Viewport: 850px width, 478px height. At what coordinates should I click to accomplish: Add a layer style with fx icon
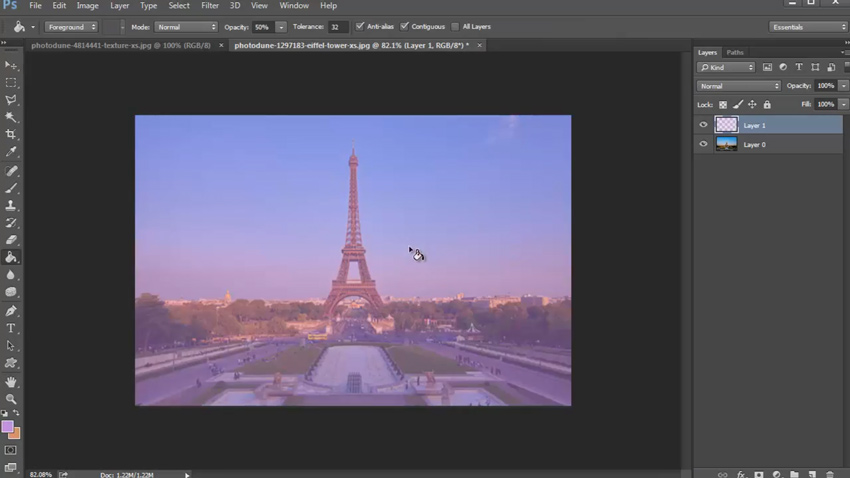click(x=741, y=474)
